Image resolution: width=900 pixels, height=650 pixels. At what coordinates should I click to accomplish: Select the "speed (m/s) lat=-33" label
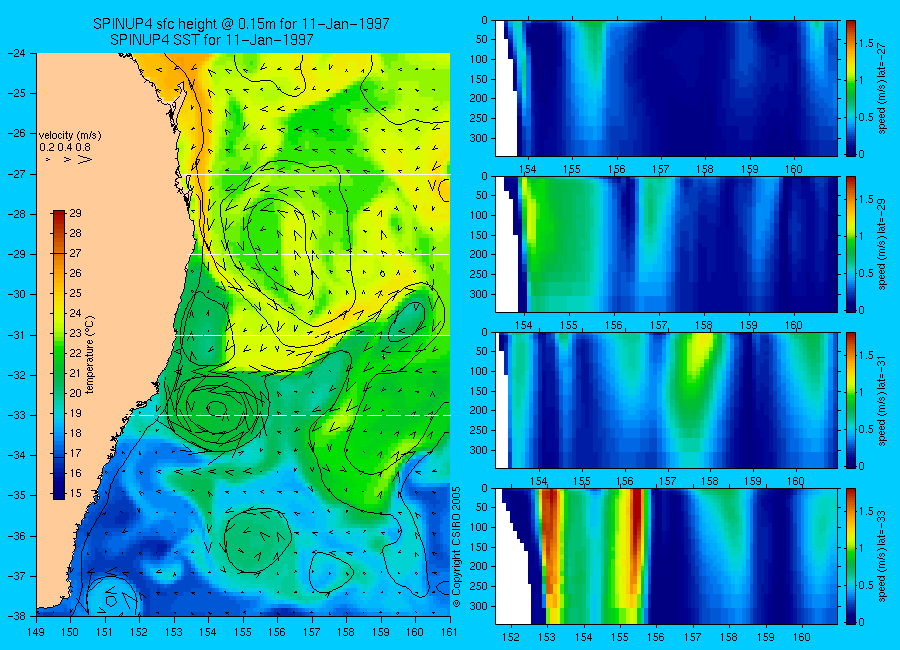tap(882, 557)
